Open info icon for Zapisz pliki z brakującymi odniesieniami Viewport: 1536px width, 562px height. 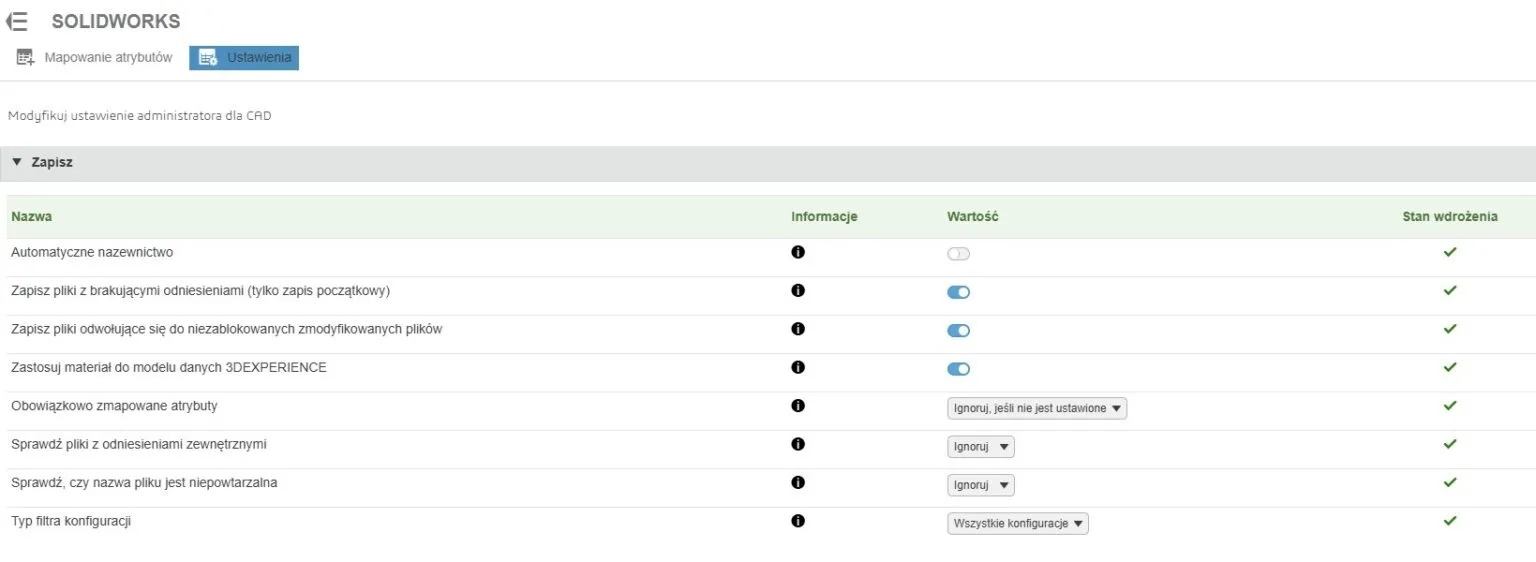798,291
